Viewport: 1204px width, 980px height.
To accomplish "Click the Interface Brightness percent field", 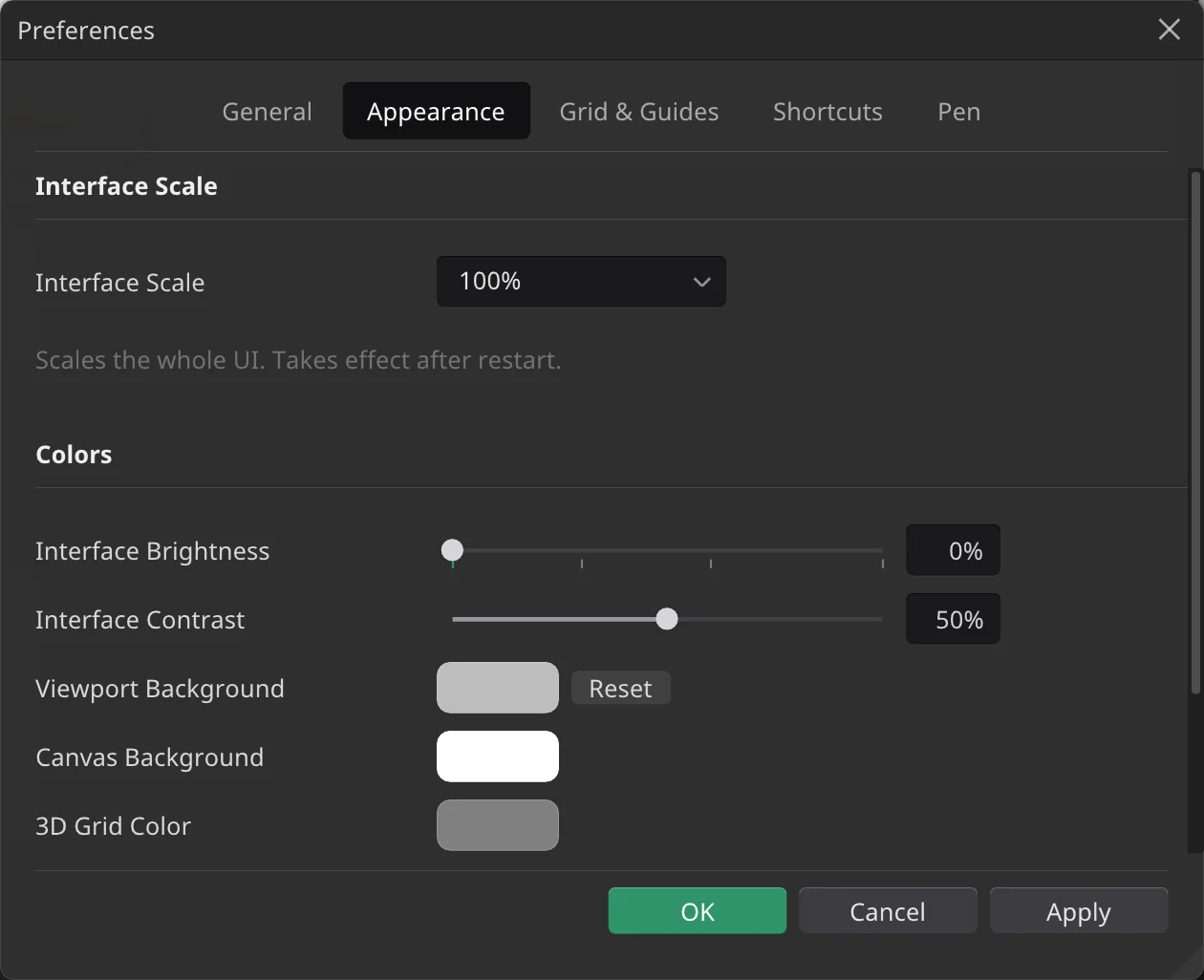I will 953,550.
